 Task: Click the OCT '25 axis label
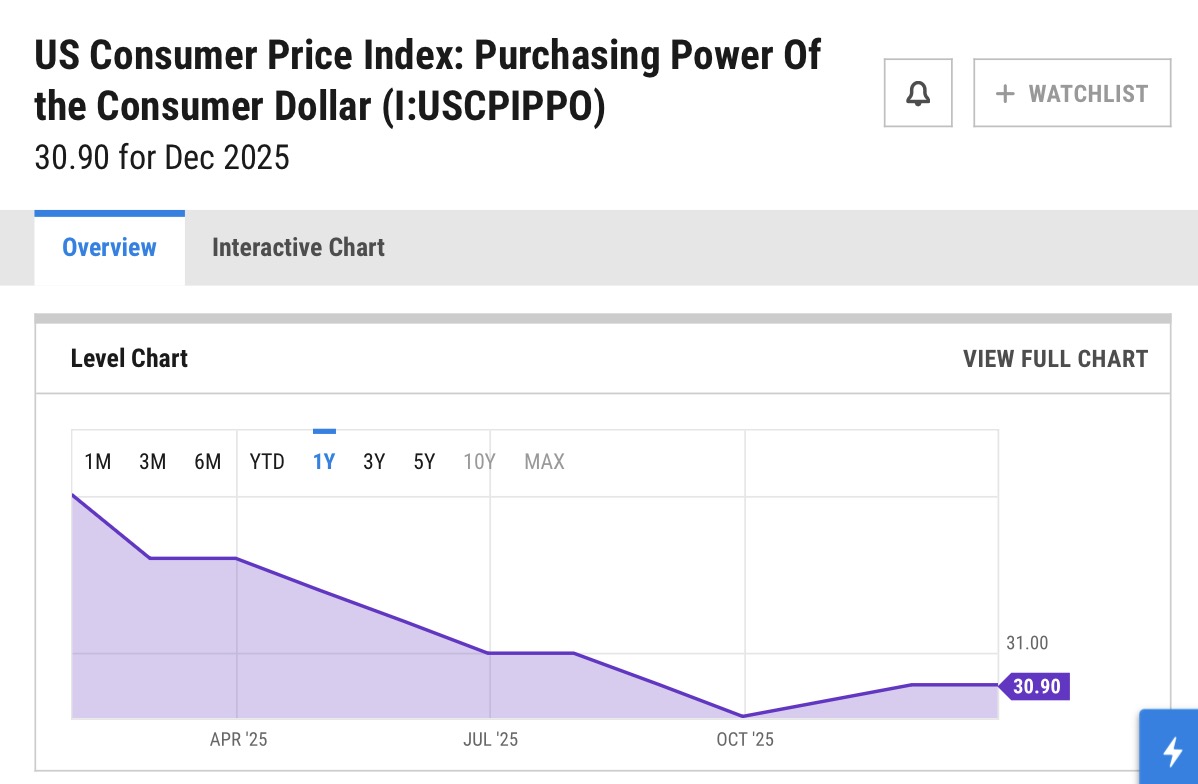(745, 740)
